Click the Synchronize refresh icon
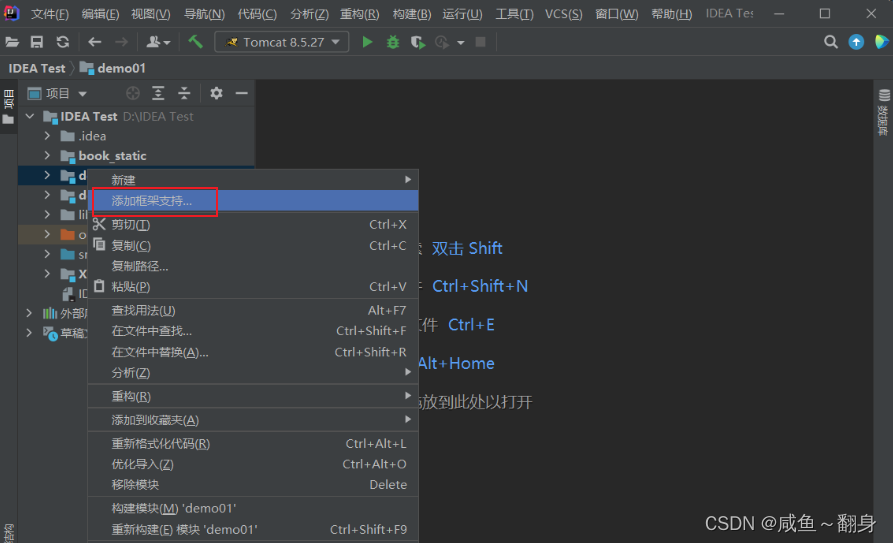The width and height of the screenshot is (893, 543). coord(63,42)
